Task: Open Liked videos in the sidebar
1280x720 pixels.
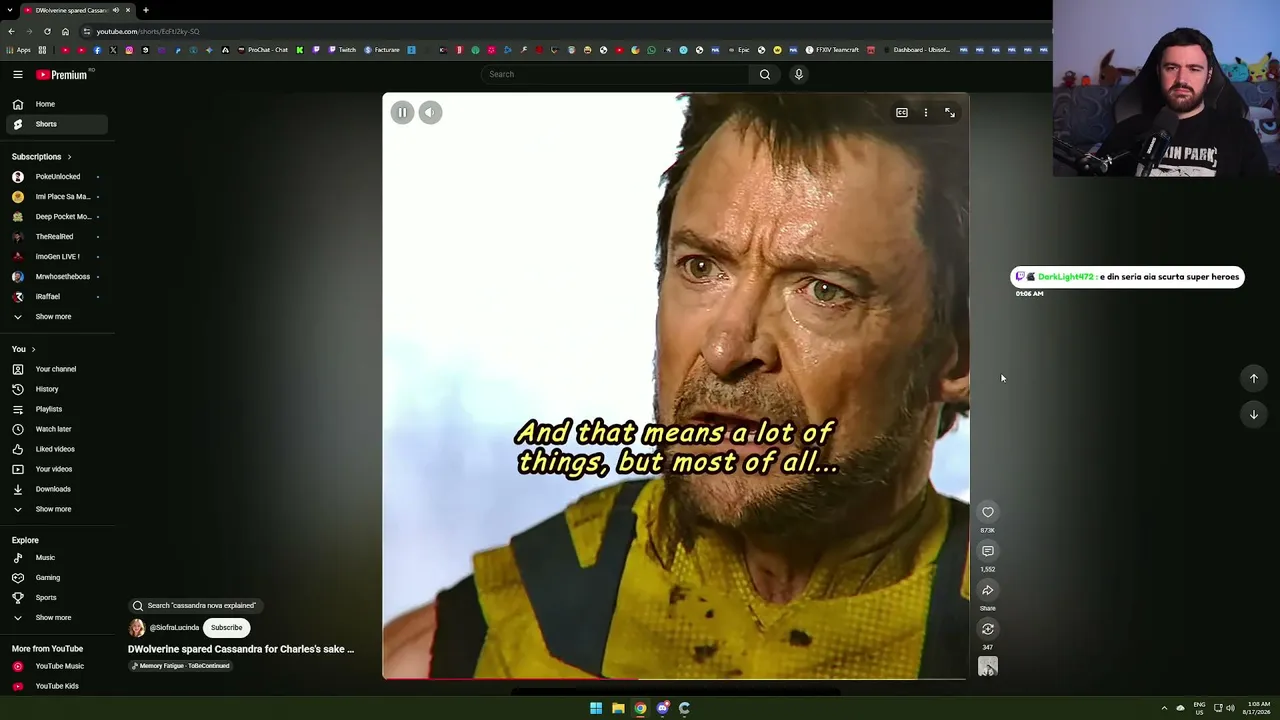Action: tap(56, 449)
